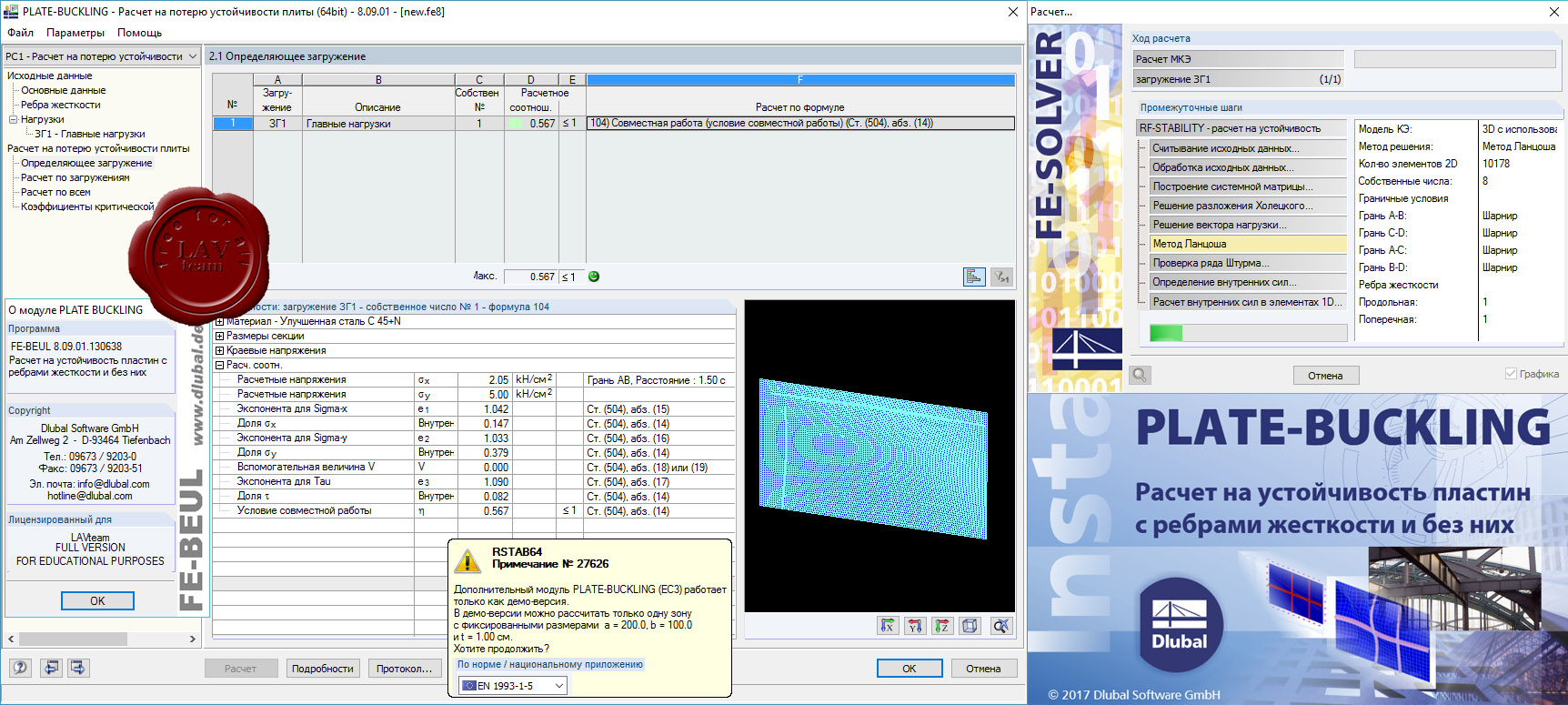Click the Макс. 0.567 value field
The height and width of the screenshot is (705, 1568).
click(530, 277)
